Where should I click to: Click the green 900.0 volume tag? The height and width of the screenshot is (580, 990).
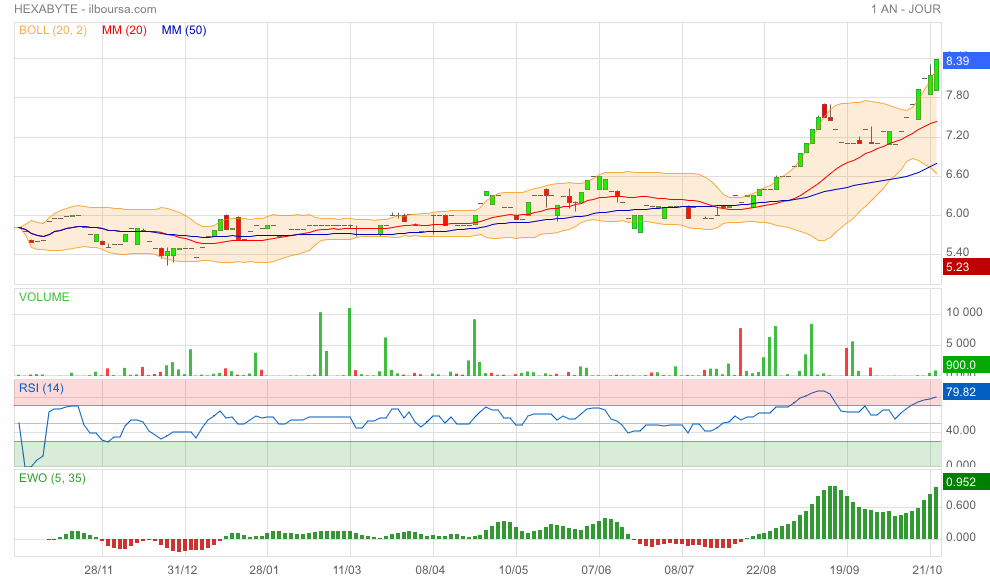point(966,365)
